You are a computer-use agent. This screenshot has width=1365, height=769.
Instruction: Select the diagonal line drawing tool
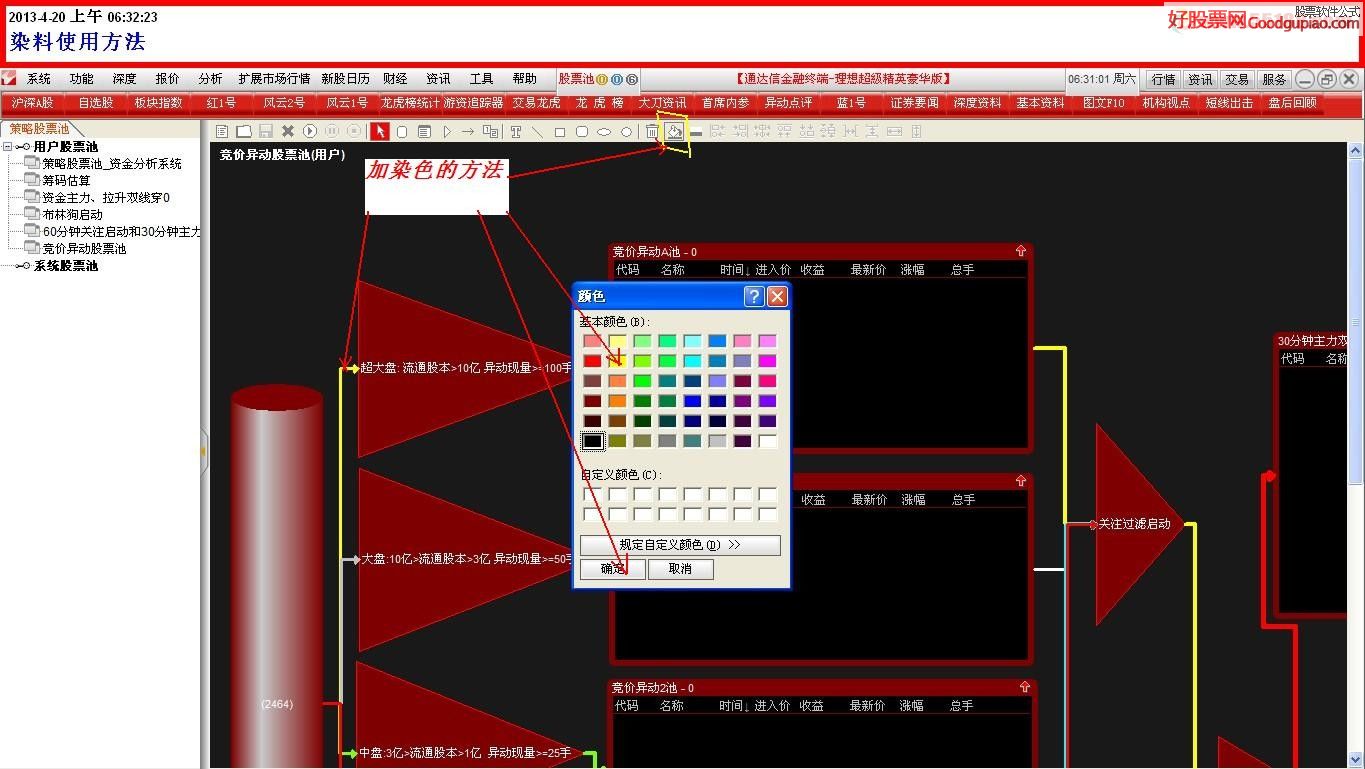pyautogui.click(x=538, y=131)
